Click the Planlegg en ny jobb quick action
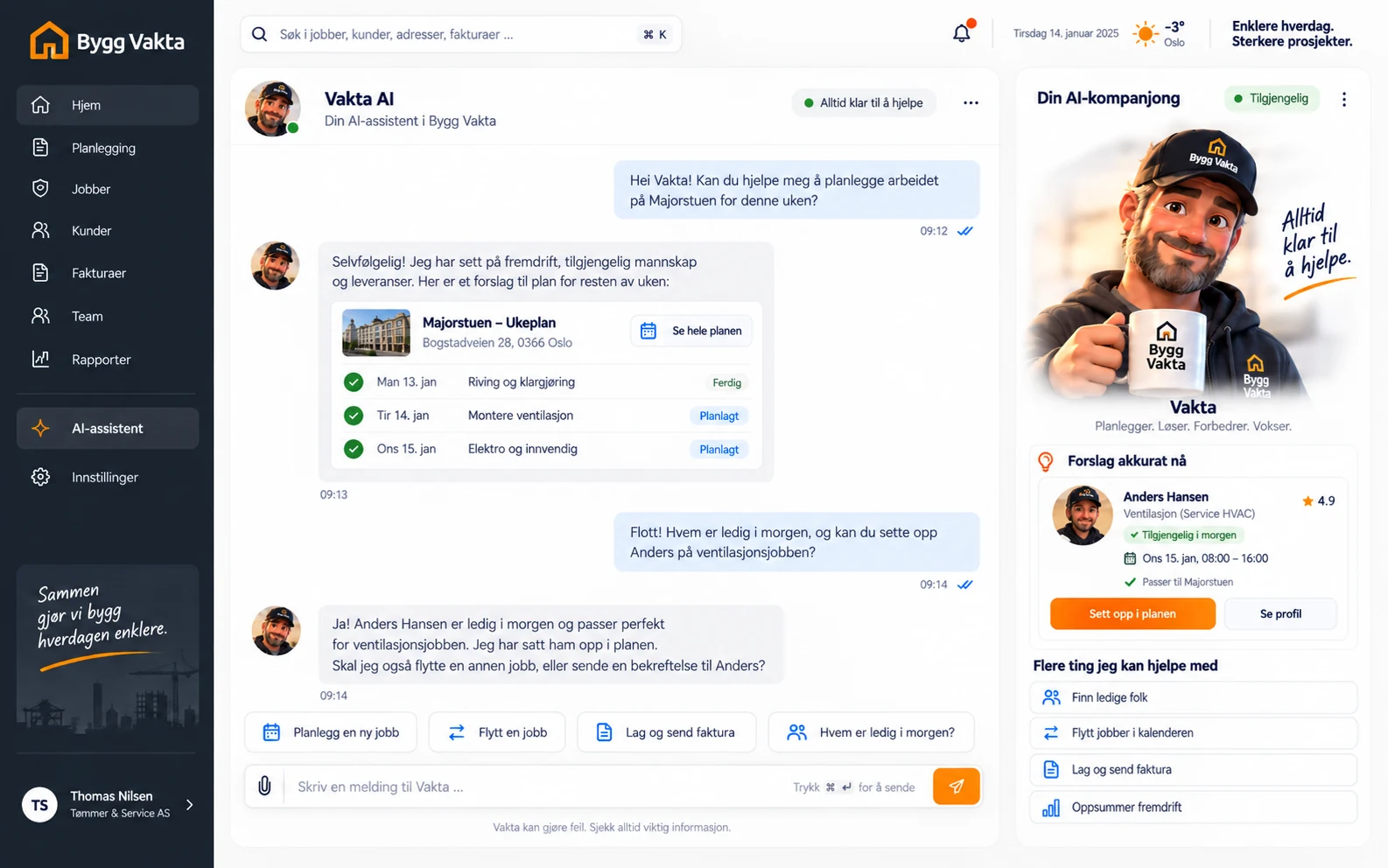 [x=331, y=732]
